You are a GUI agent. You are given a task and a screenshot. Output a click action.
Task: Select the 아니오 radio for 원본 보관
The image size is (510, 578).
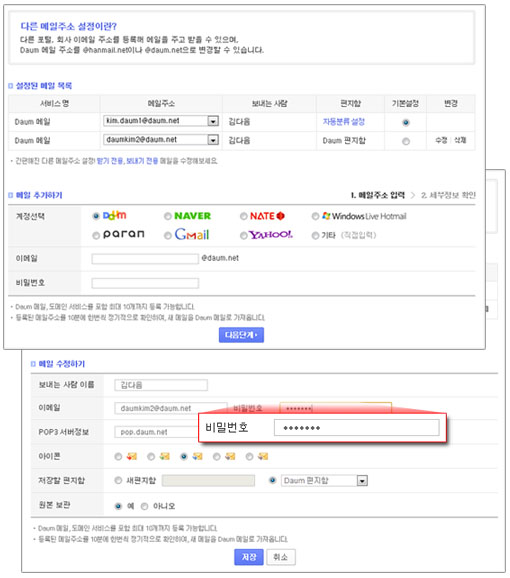[145, 506]
